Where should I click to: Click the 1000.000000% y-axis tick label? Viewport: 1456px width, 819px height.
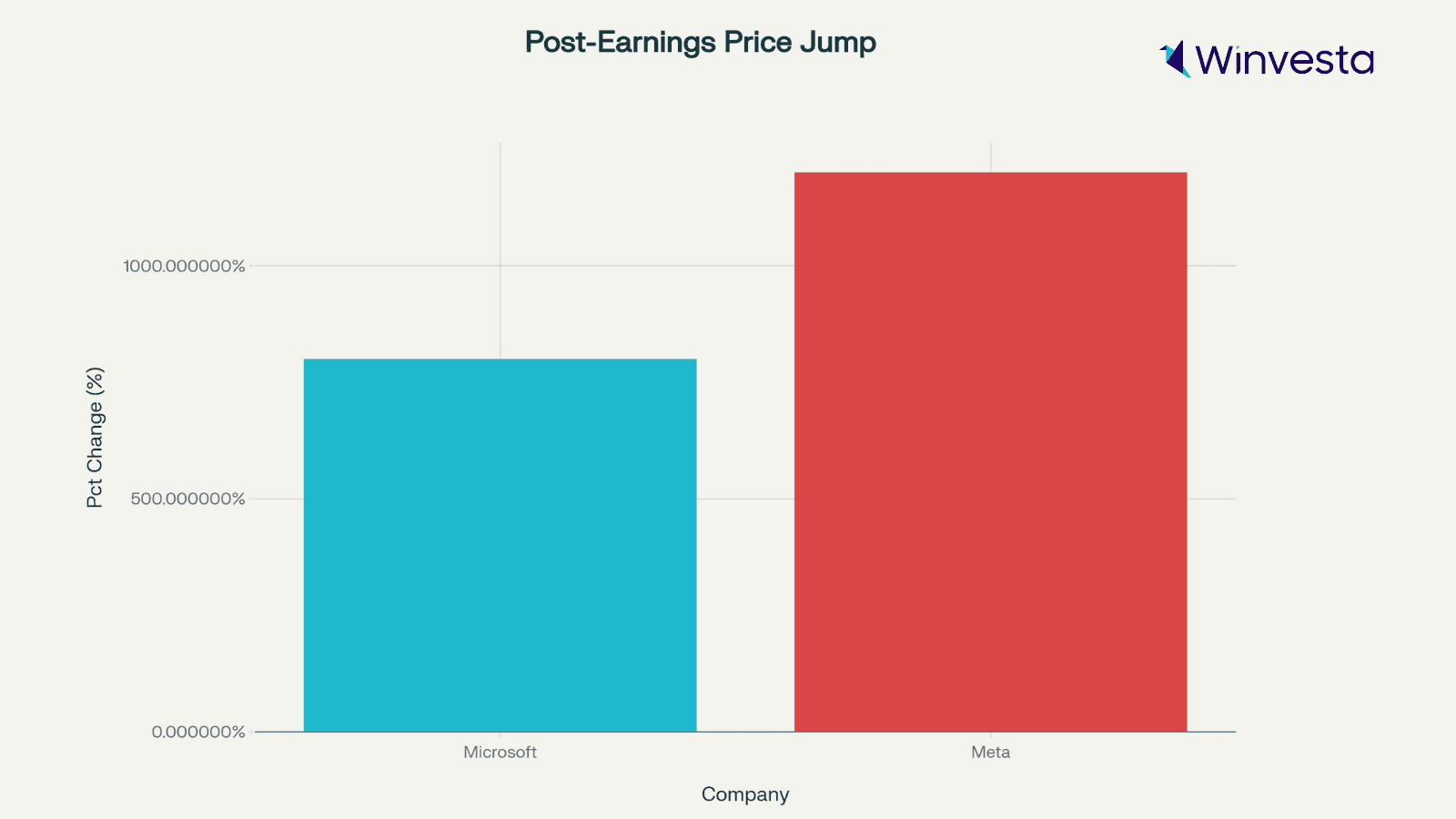click(x=185, y=266)
